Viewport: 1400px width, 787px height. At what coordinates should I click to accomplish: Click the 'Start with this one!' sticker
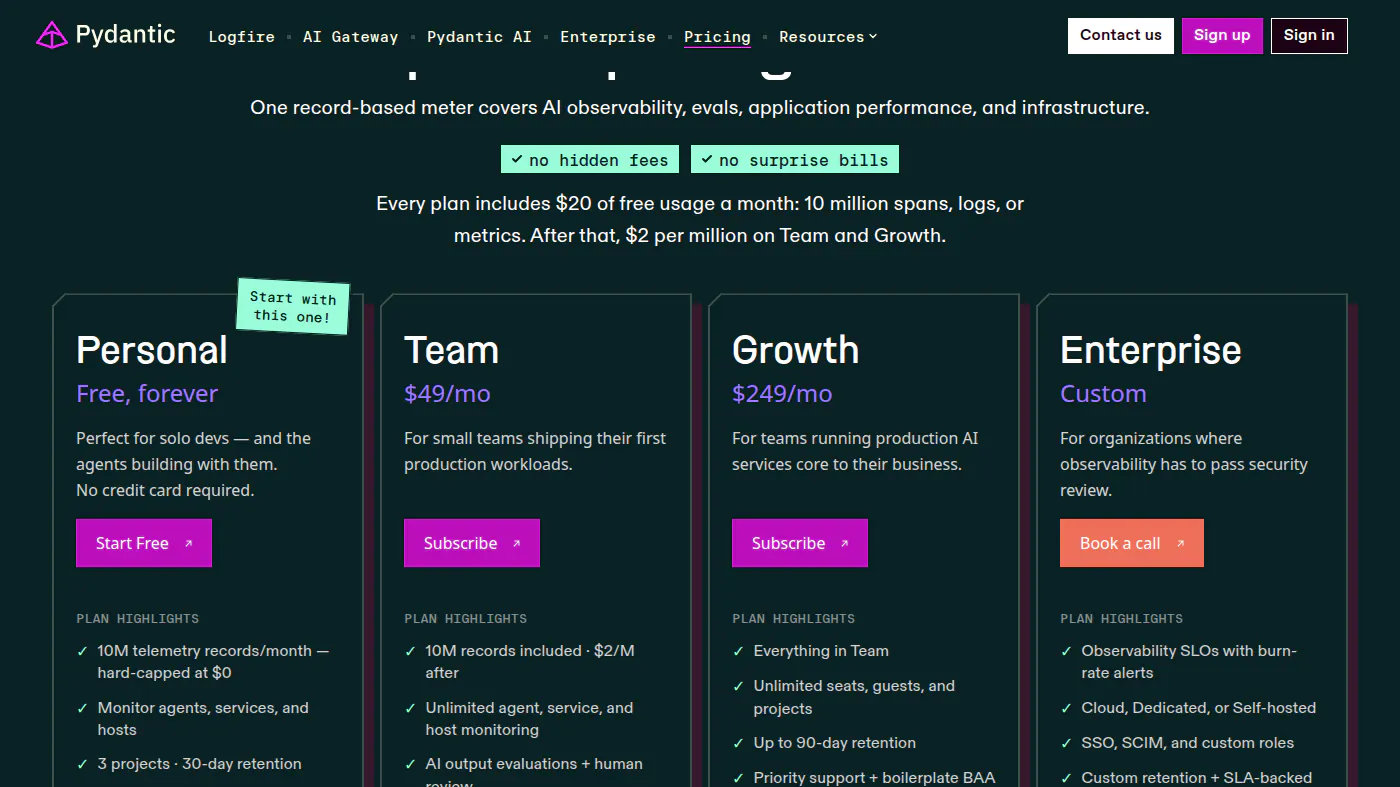[x=293, y=307]
